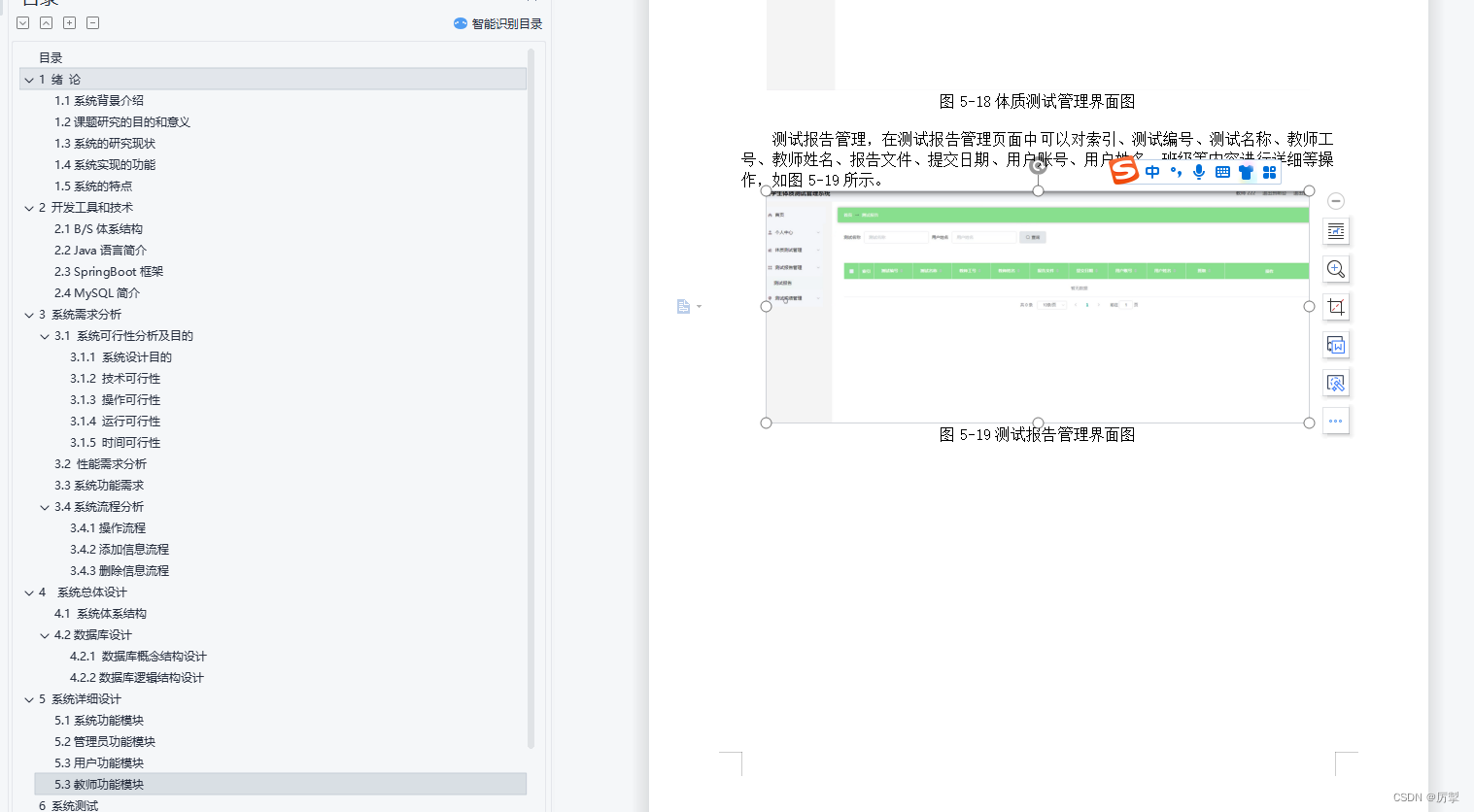Click 智能识别目录 smart outline button
Screen dimensions: 1474x812
497,23
